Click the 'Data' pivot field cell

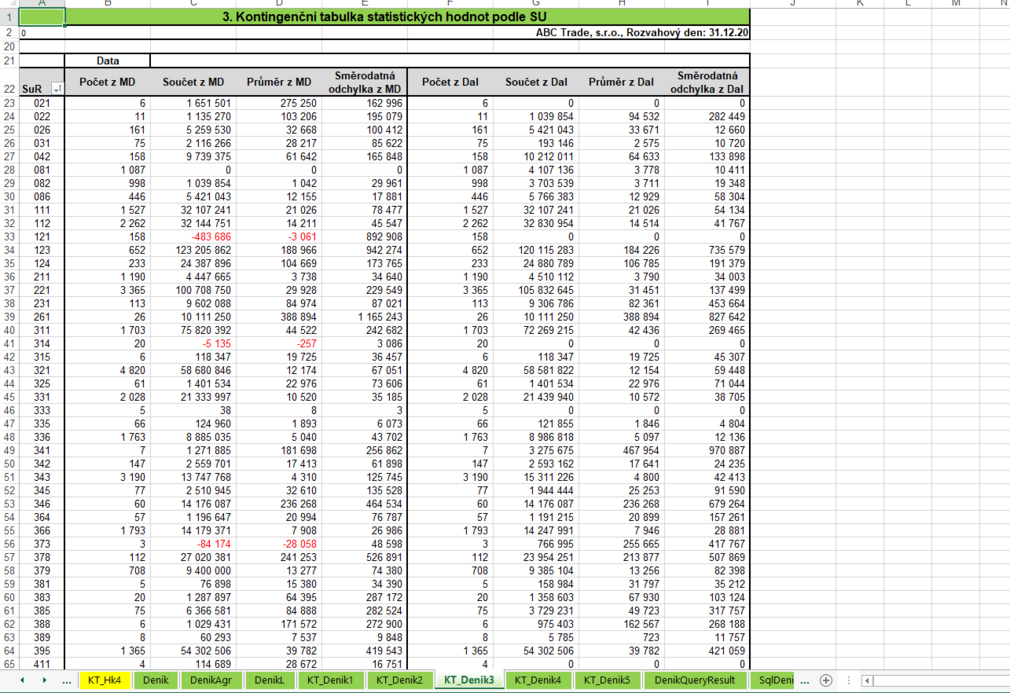107,61
